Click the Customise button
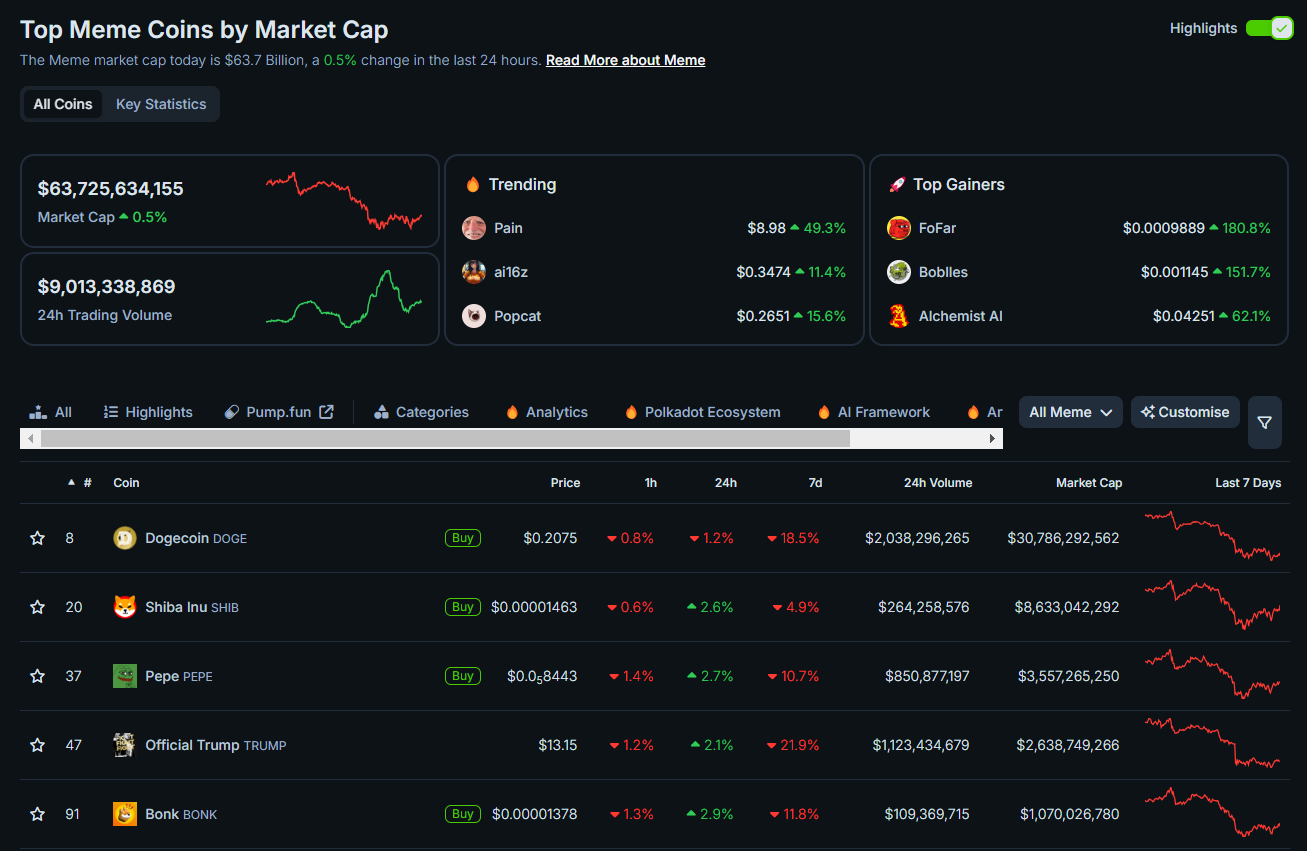This screenshot has width=1307, height=851. pyautogui.click(x=1186, y=412)
